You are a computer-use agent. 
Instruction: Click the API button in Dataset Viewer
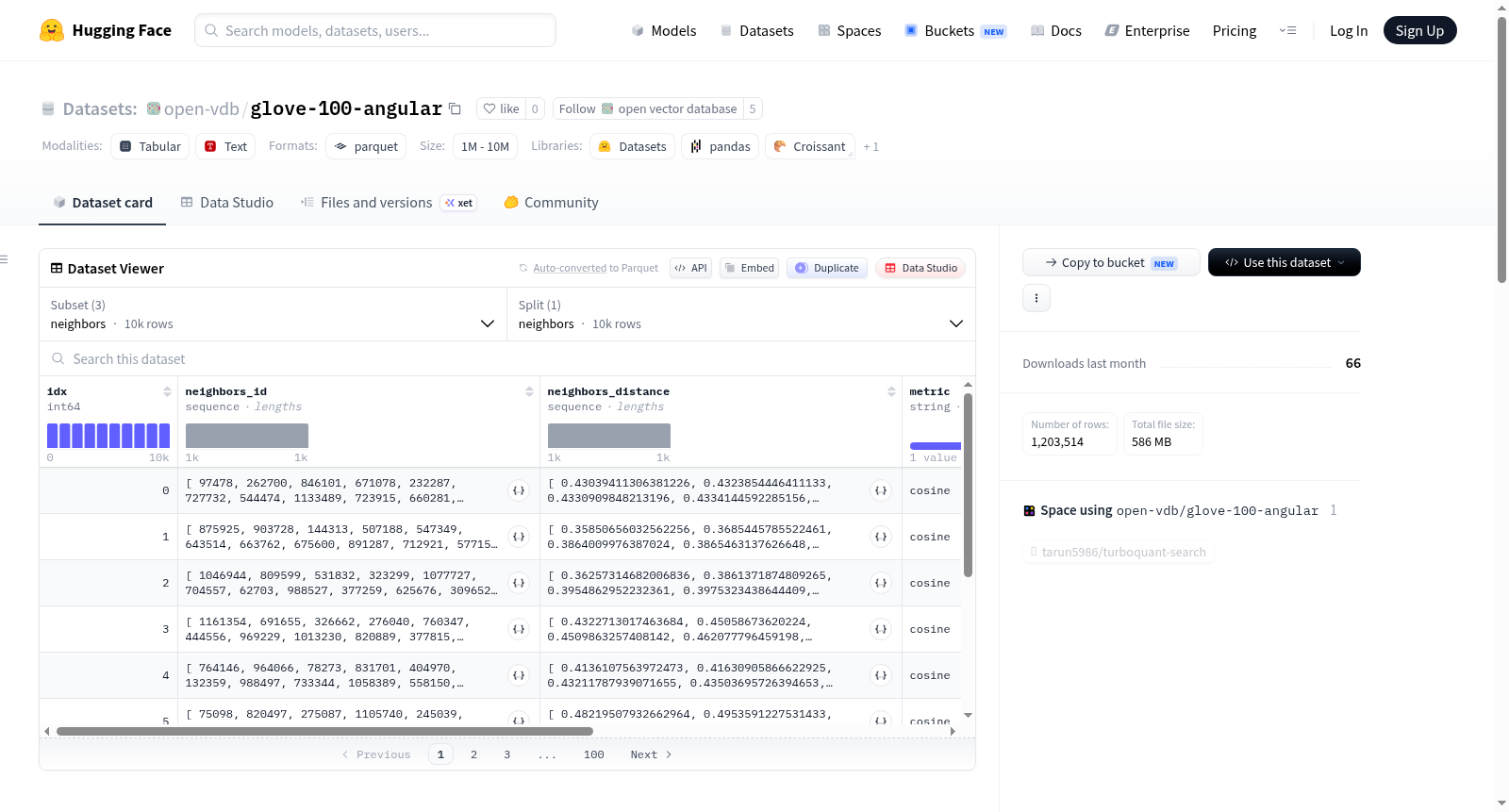point(690,268)
